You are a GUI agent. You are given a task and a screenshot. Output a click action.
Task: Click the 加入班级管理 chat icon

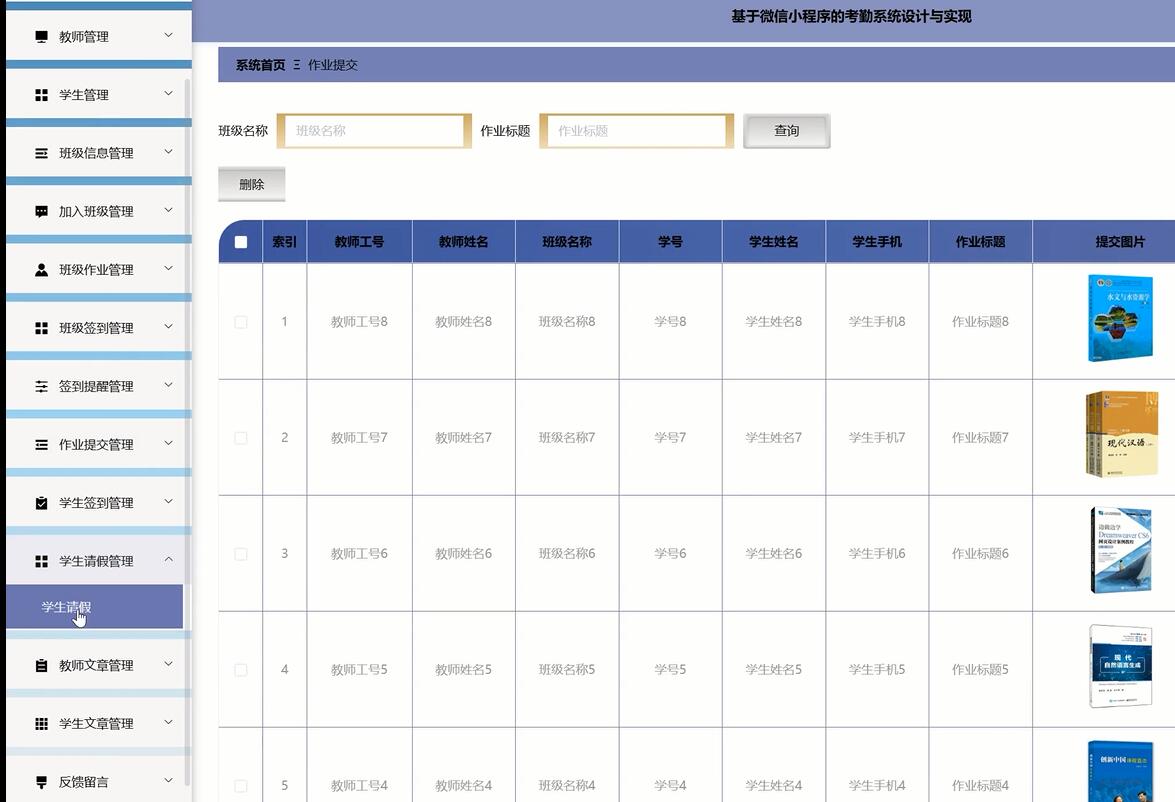41,211
